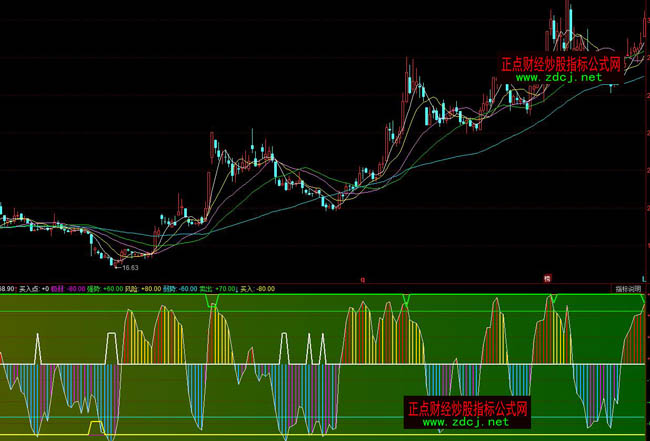Click the red square marker on the time axis
Viewport: 650px width, 441px height.
coord(548,278)
